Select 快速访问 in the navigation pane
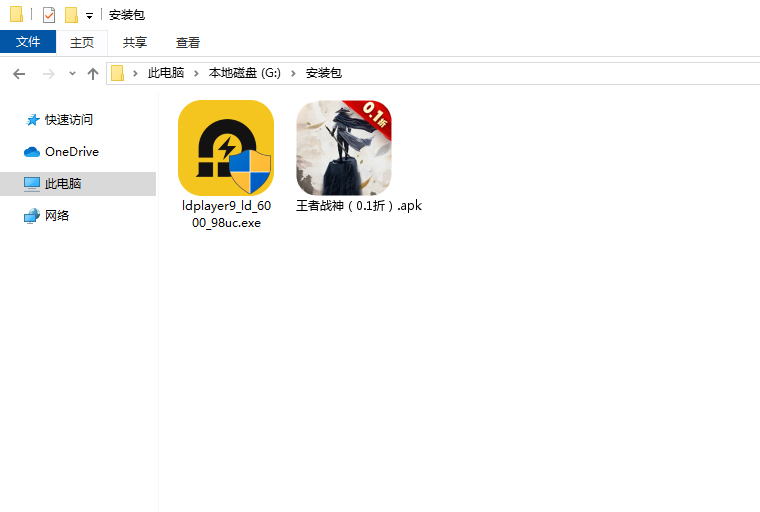Screen dimensions: 760x512 pos(68,119)
